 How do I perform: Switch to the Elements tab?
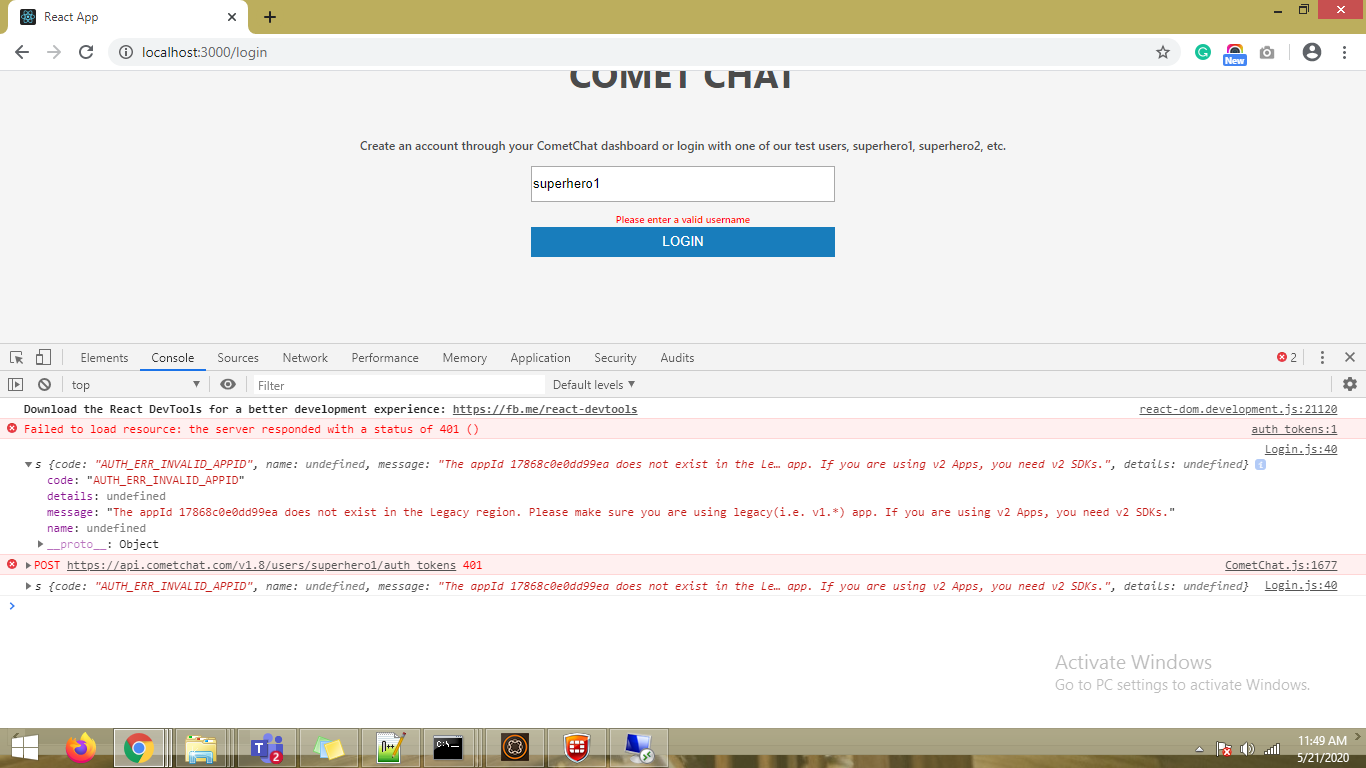[x=104, y=357]
